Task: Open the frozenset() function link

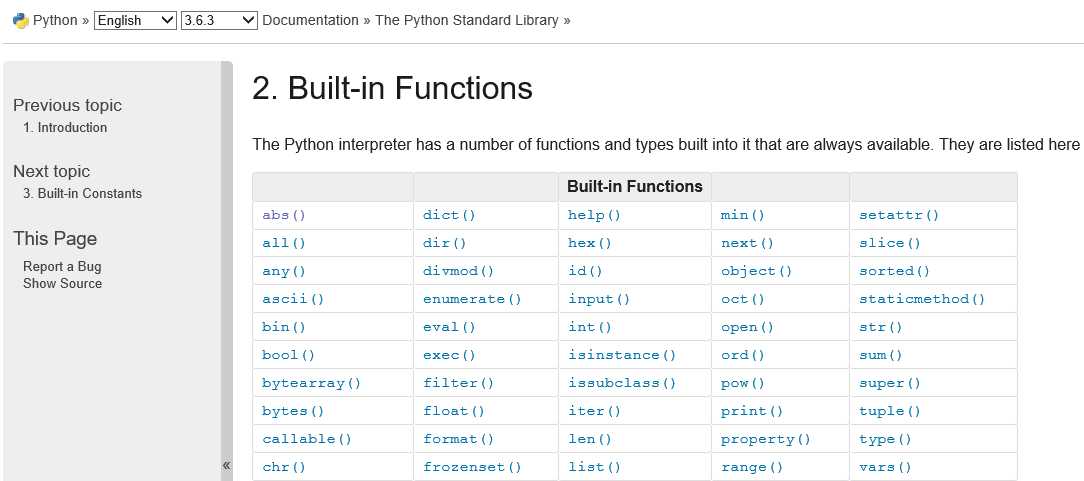Action: [x=472, y=467]
